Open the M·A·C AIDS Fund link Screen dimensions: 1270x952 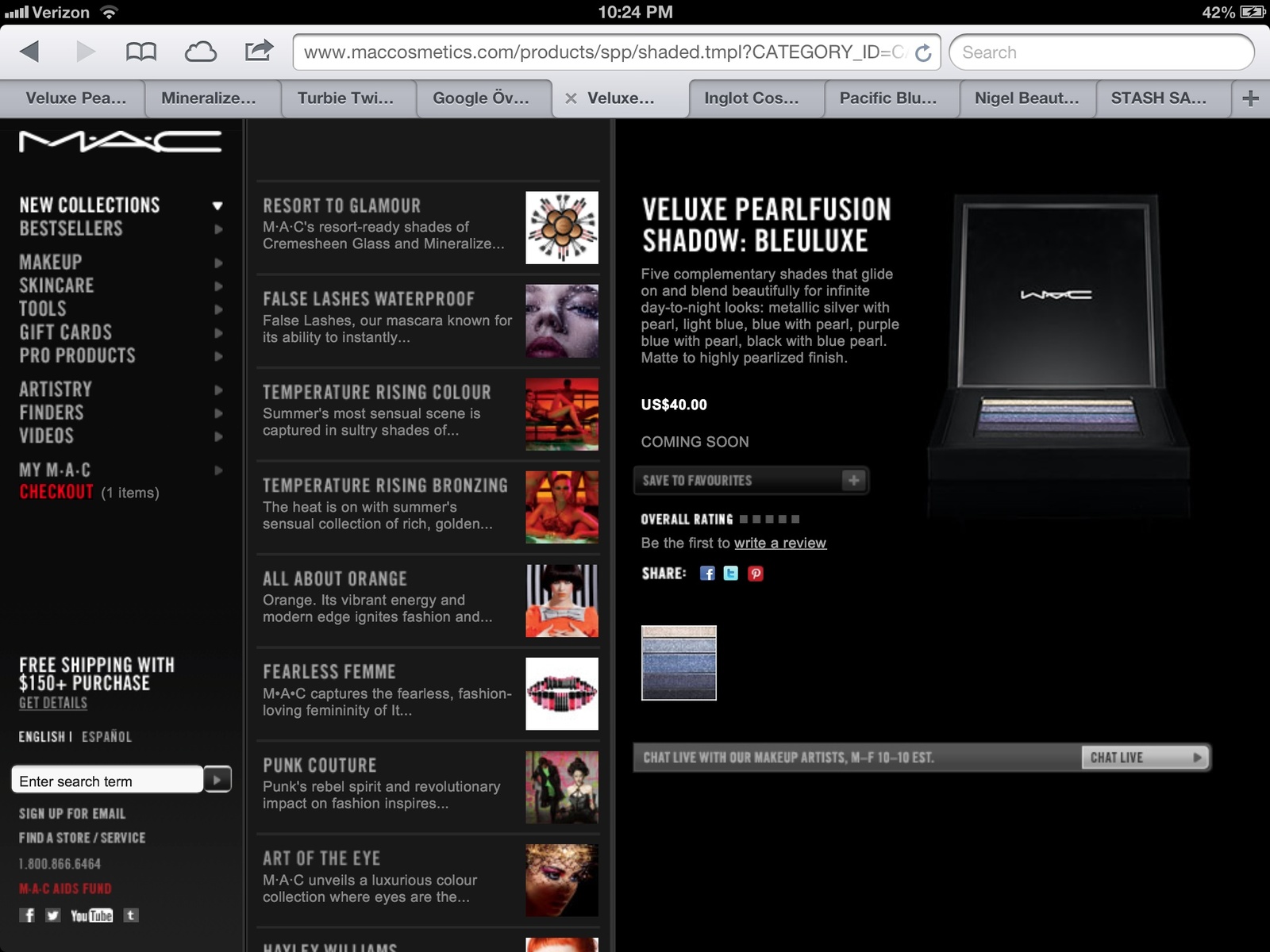coord(65,889)
